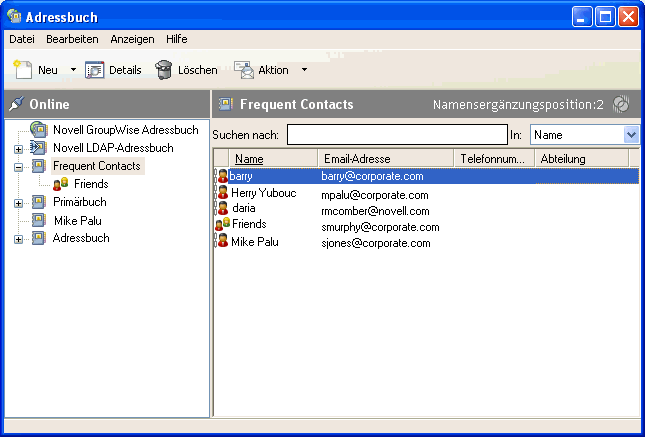This screenshot has width=645, height=437.
Task: Click the barry contact person icon
Action: click(x=223, y=176)
